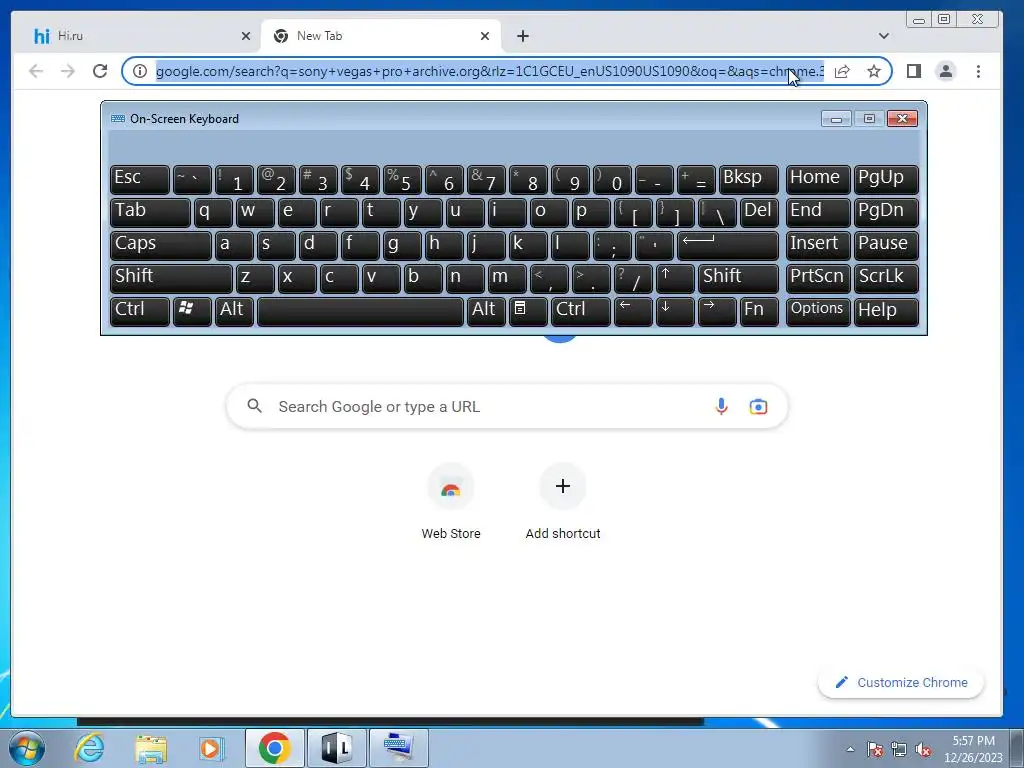
Task: Open Windows Start menu orb
Action: point(27,748)
